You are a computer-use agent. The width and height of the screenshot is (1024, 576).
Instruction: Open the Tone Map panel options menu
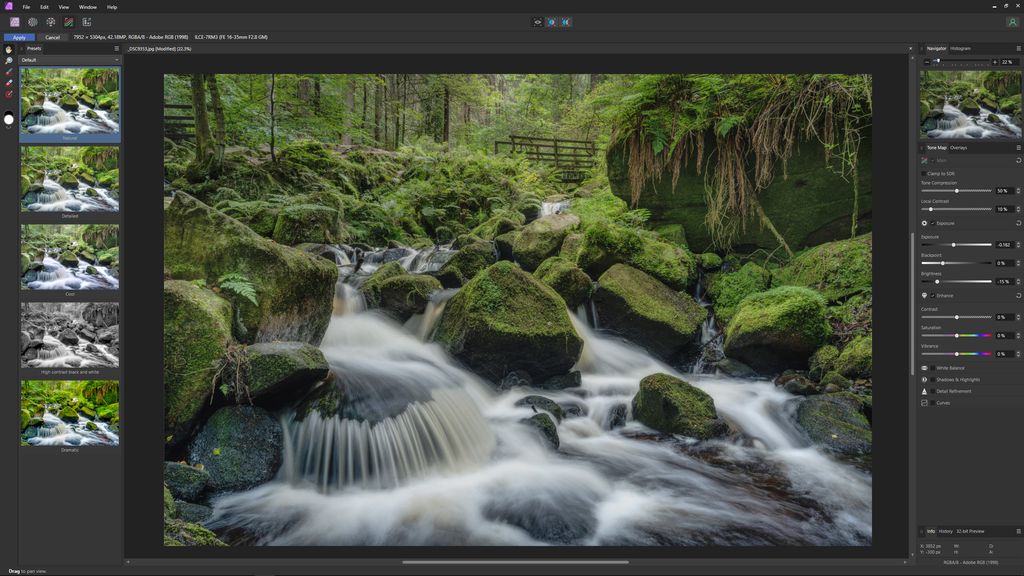tap(1018, 148)
